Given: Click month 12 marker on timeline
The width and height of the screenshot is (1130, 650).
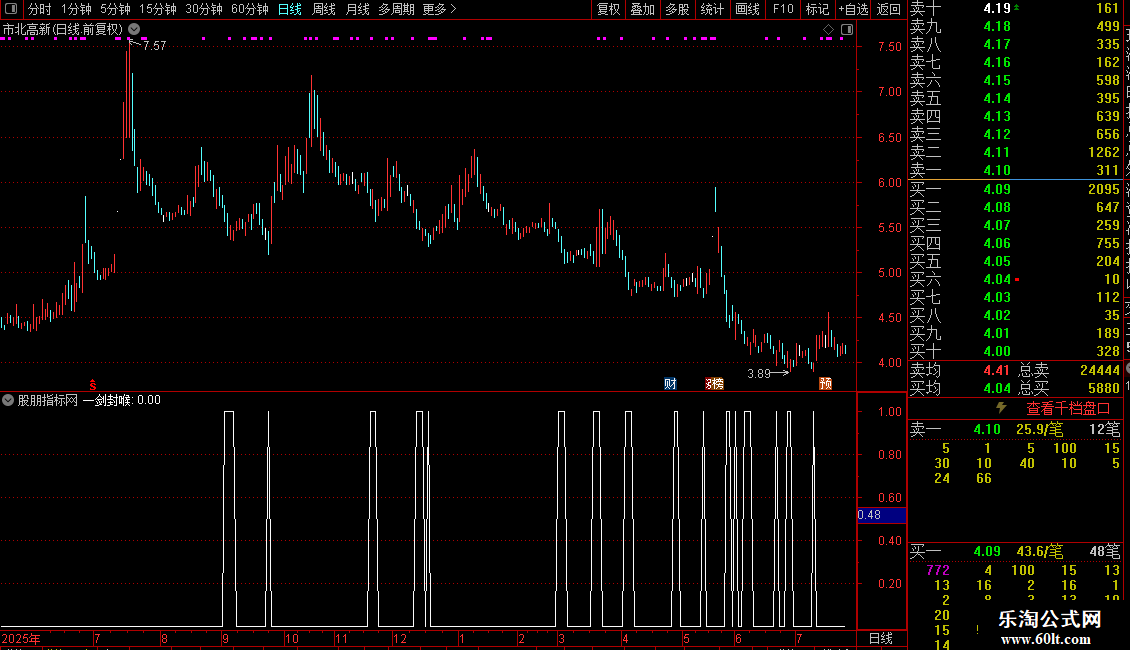Looking at the screenshot, I should (399, 638).
